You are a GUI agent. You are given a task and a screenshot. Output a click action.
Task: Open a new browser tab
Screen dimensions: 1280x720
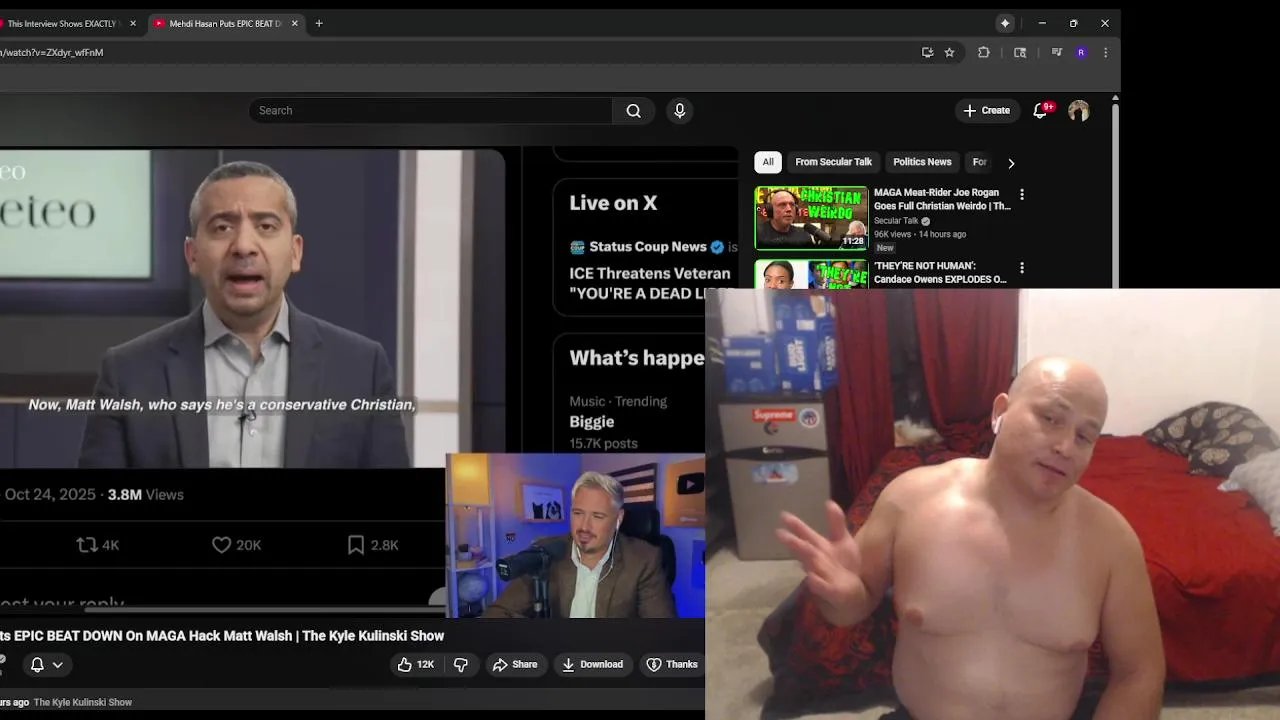pos(319,23)
